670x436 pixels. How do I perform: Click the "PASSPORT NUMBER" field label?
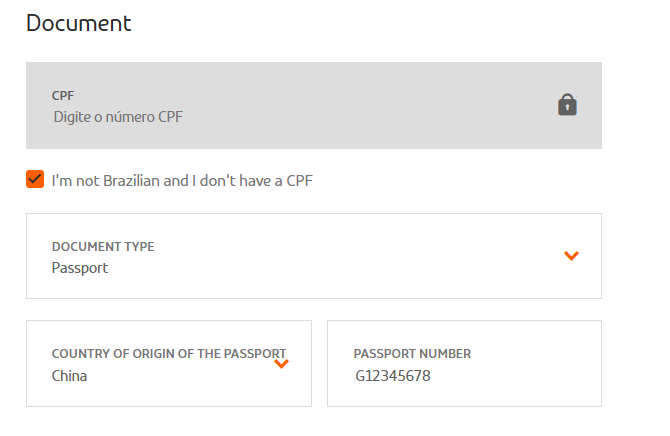tap(412, 354)
